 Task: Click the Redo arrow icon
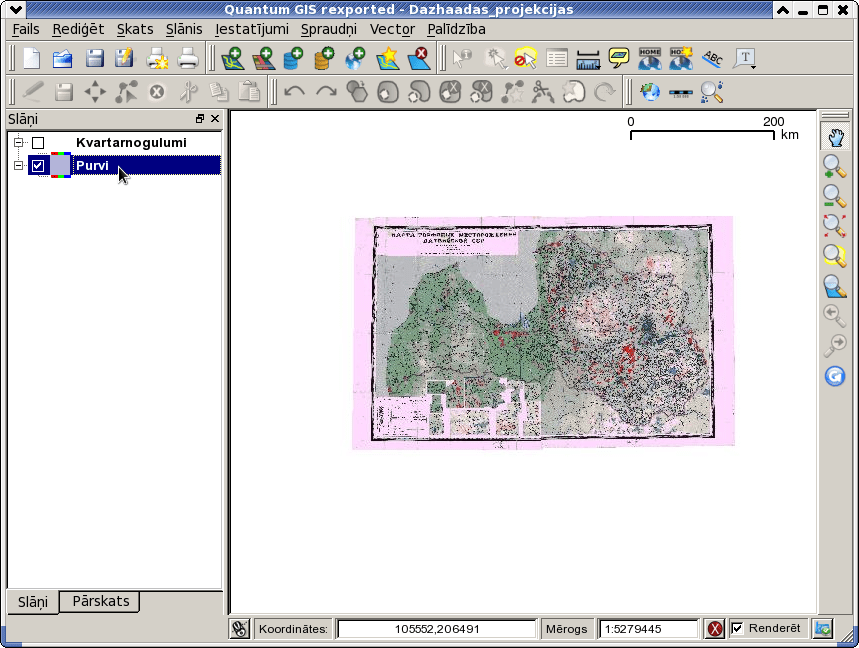coord(327,91)
